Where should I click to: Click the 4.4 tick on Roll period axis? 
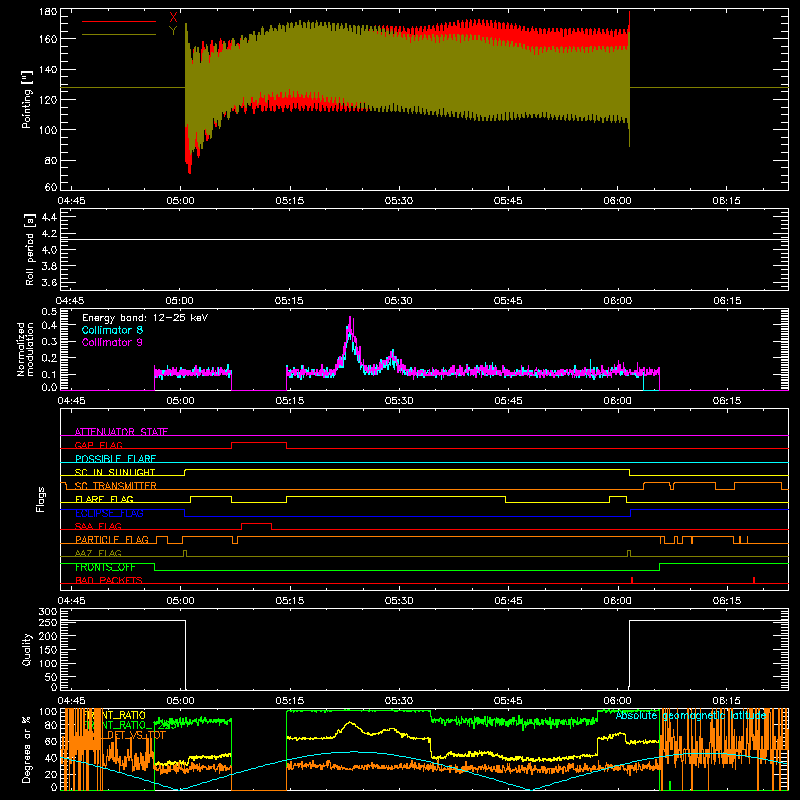[x=49, y=217]
